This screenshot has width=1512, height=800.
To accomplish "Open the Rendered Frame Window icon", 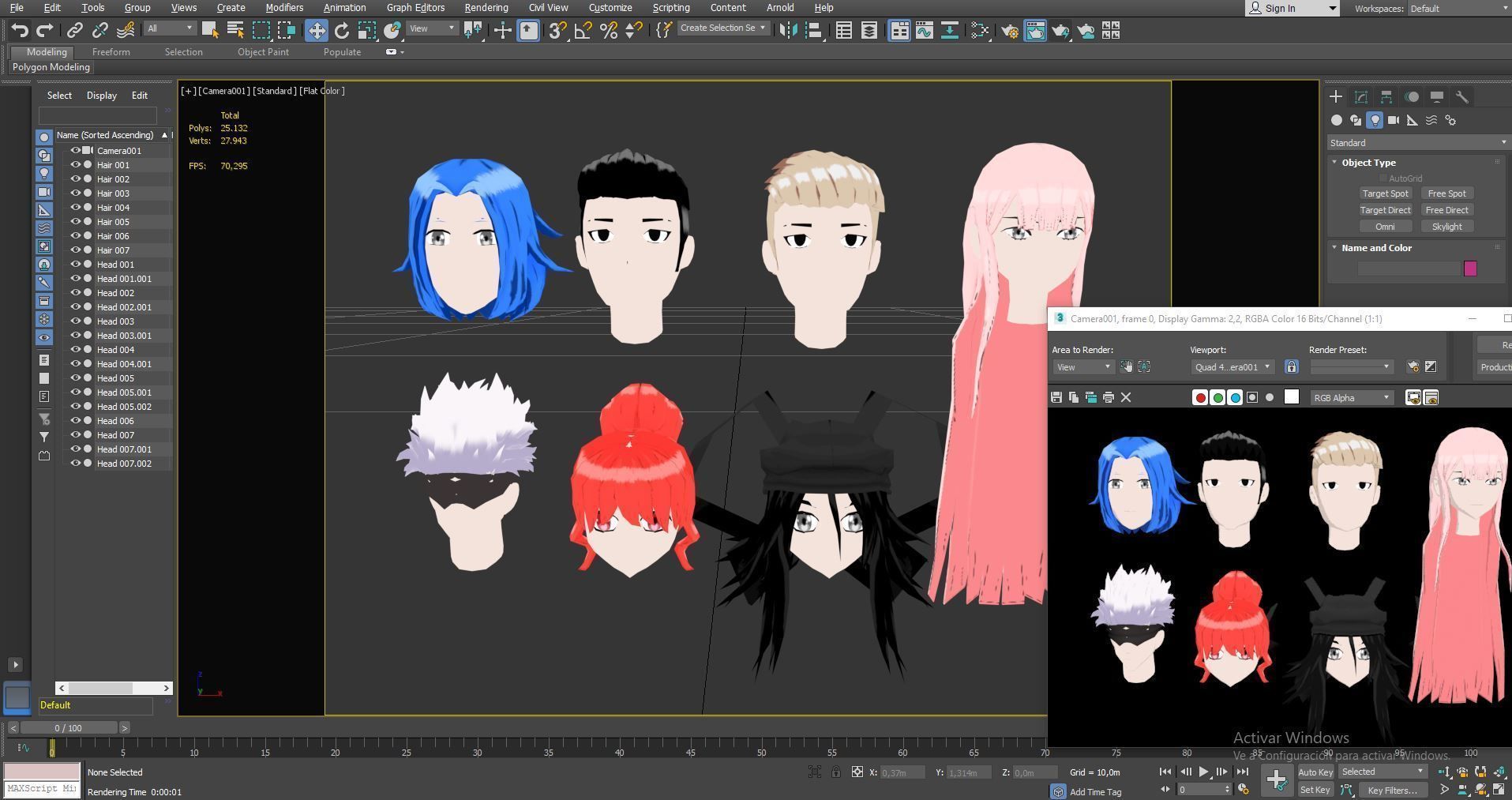I will click(1035, 31).
